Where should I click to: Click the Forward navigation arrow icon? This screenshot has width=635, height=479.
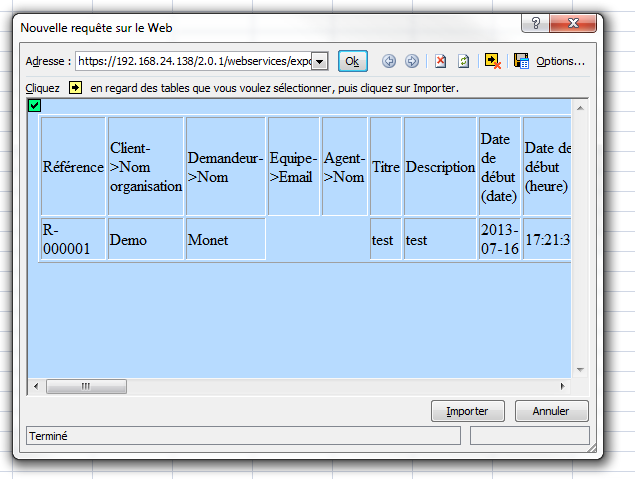pos(411,62)
